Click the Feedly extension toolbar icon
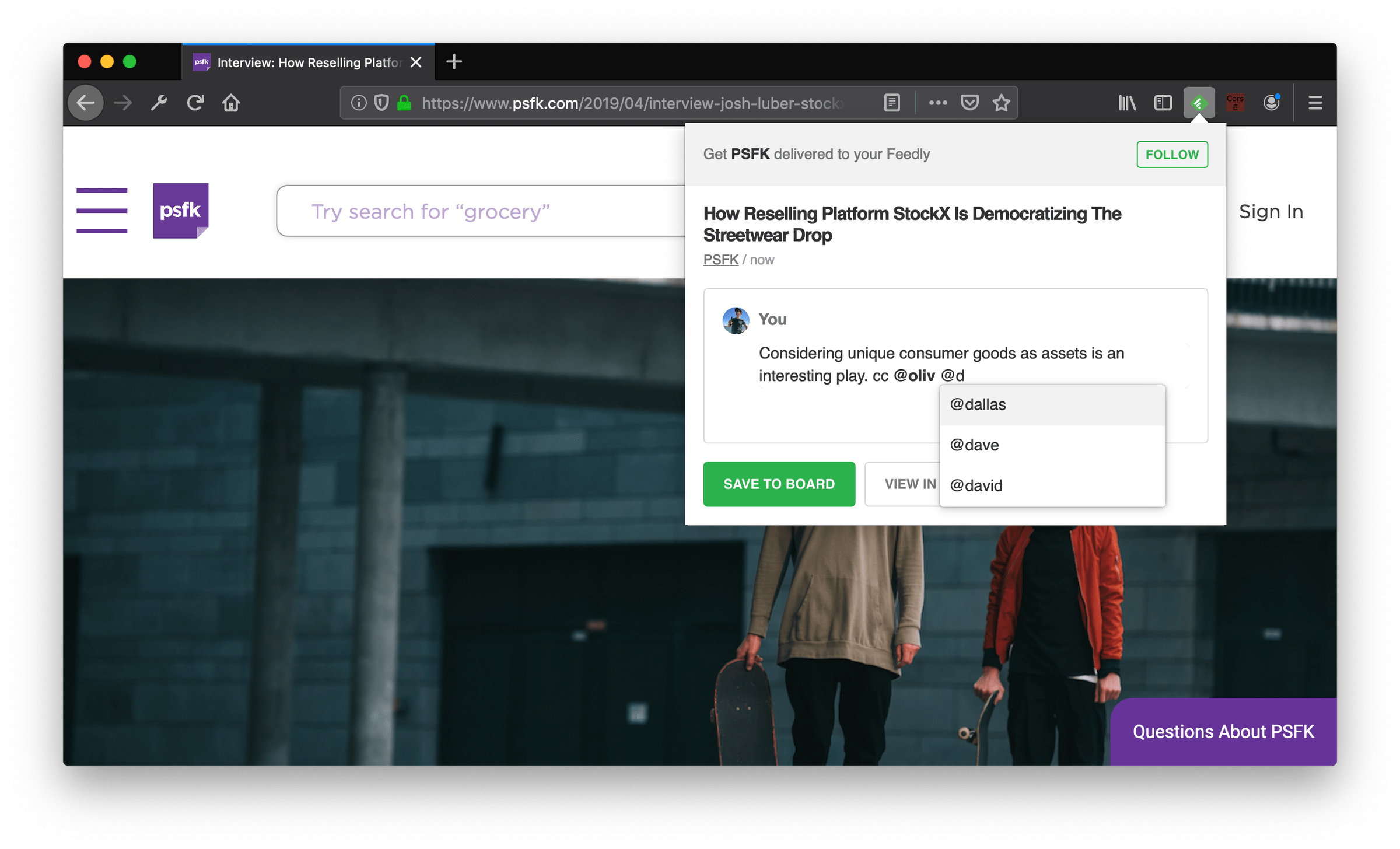 (1198, 103)
